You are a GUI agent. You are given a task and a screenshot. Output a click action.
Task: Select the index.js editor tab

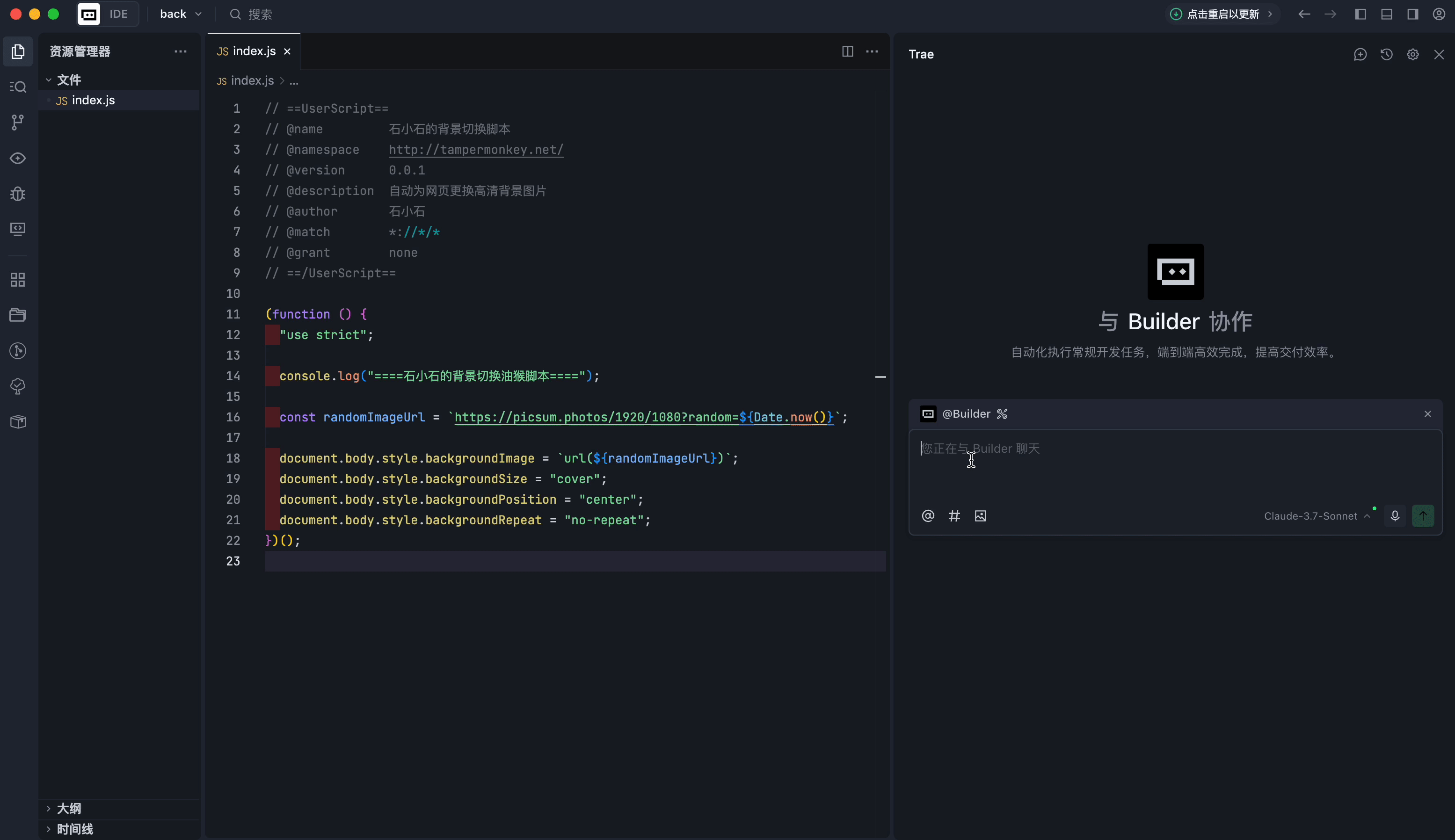pyautogui.click(x=248, y=51)
